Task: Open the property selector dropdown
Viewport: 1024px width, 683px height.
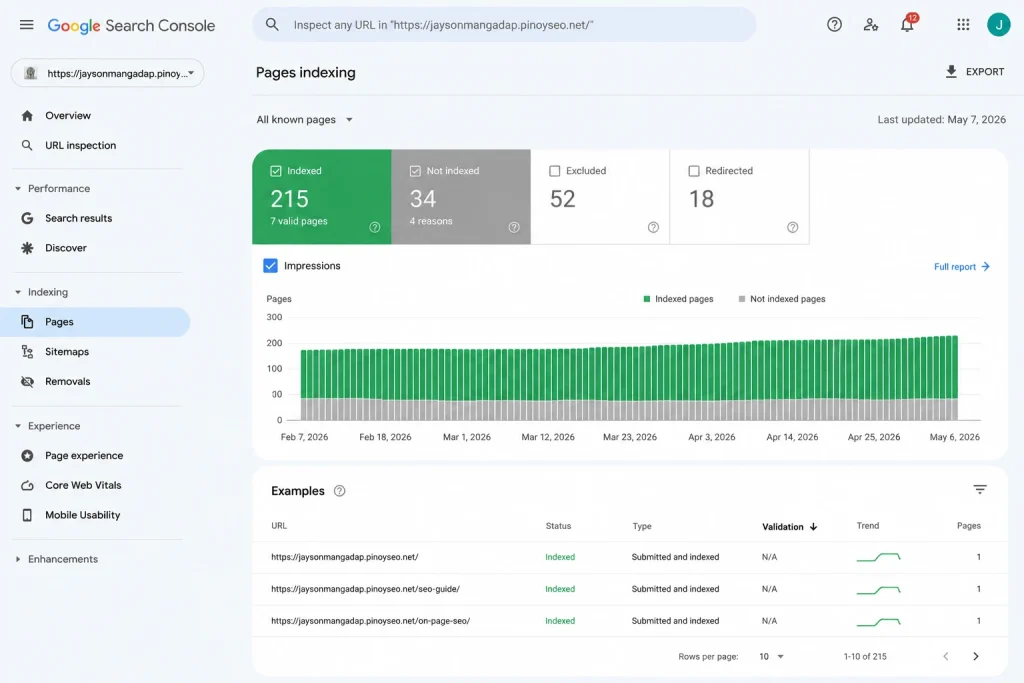Action: point(108,73)
